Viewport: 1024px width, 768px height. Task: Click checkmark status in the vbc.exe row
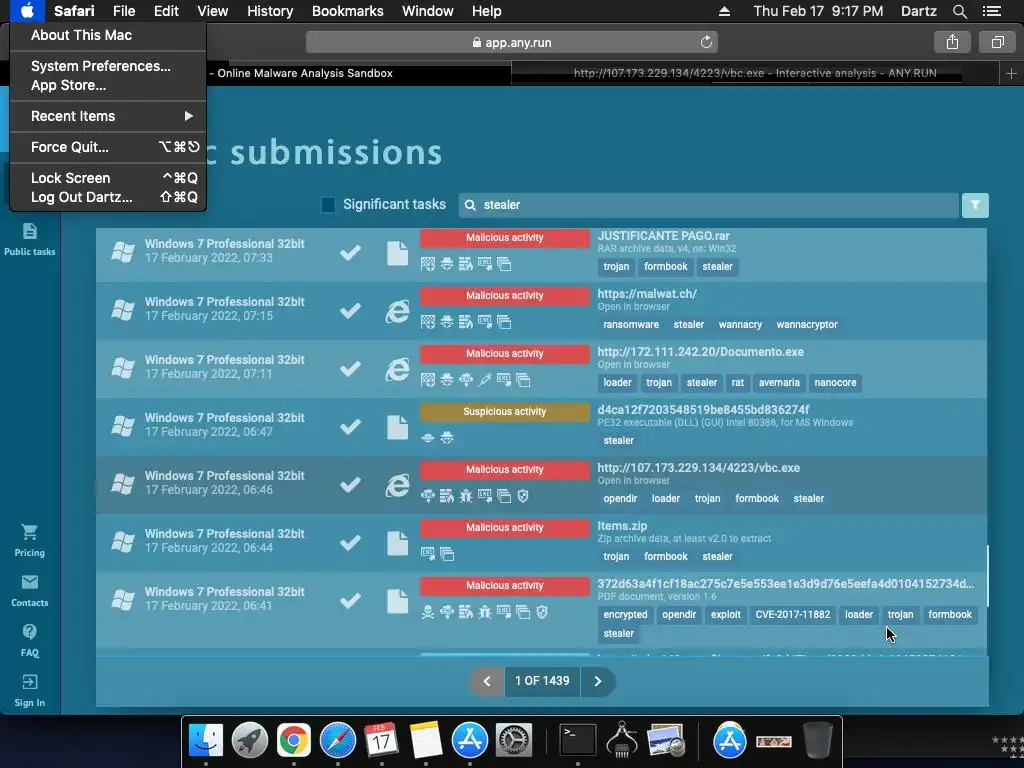coord(351,484)
